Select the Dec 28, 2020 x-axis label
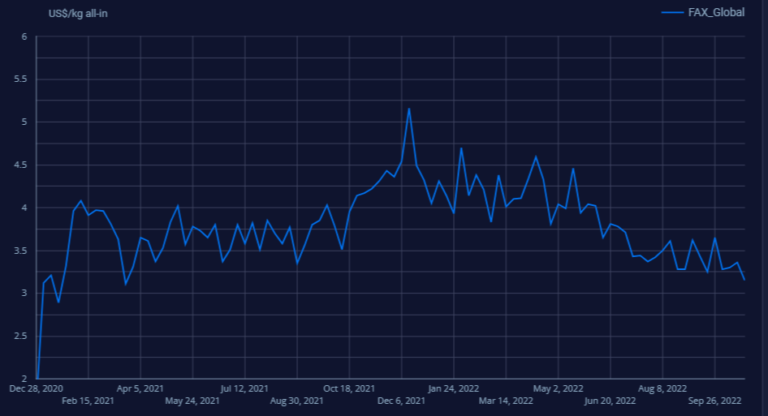Image resolution: width=768 pixels, height=416 pixels. (x=37, y=388)
